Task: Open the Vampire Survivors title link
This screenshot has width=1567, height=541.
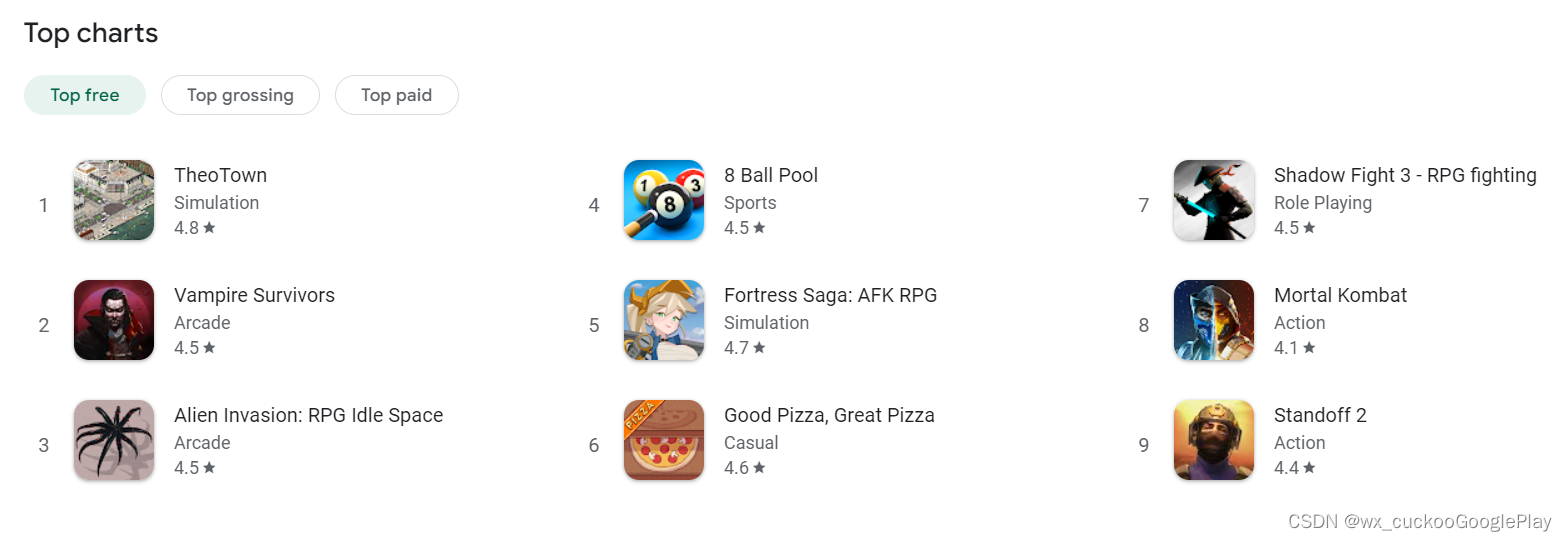Action: click(255, 295)
